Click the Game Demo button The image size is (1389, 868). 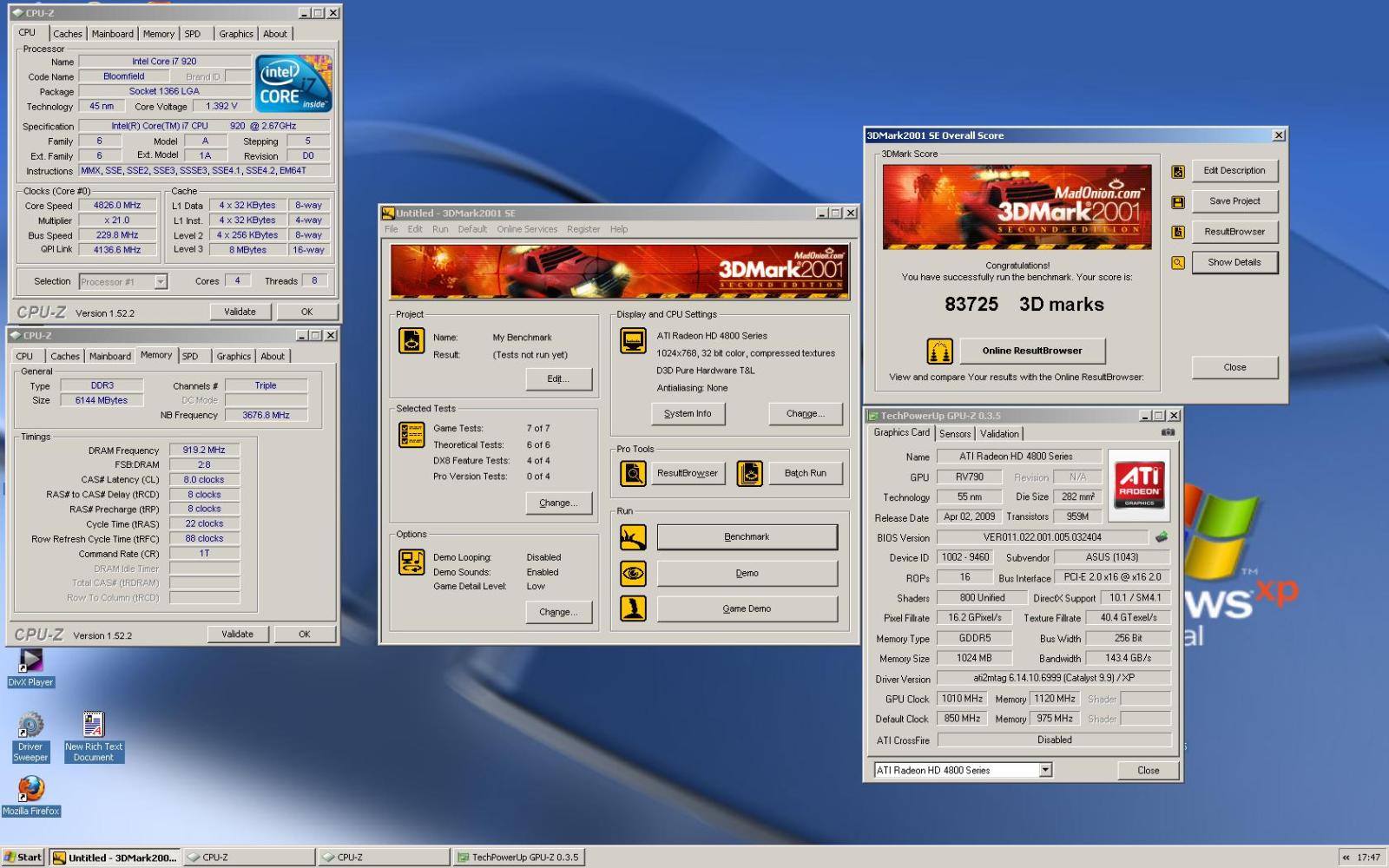(747, 608)
